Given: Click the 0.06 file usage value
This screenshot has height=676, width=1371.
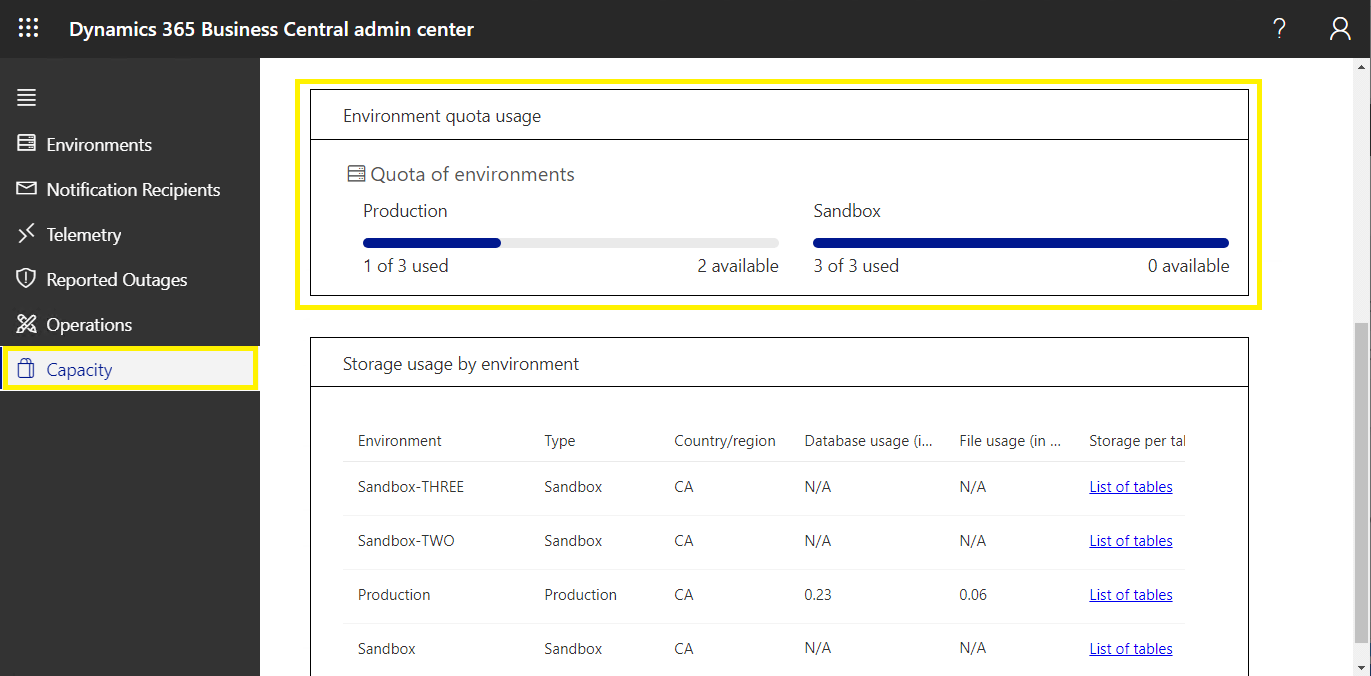Looking at the screenshot, I should [x=973, y=595].
